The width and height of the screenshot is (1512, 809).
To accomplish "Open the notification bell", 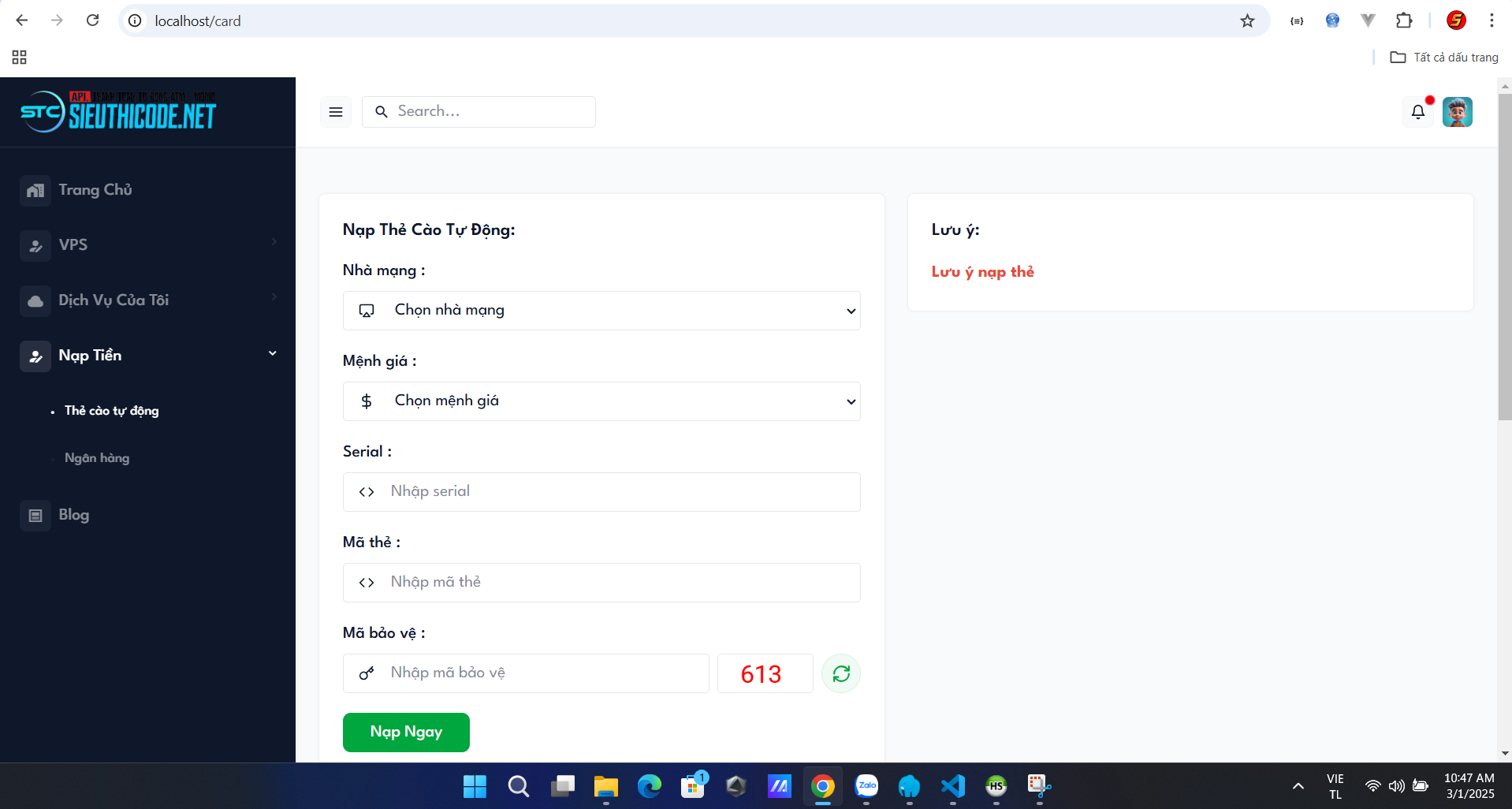I will (1417, 112).
